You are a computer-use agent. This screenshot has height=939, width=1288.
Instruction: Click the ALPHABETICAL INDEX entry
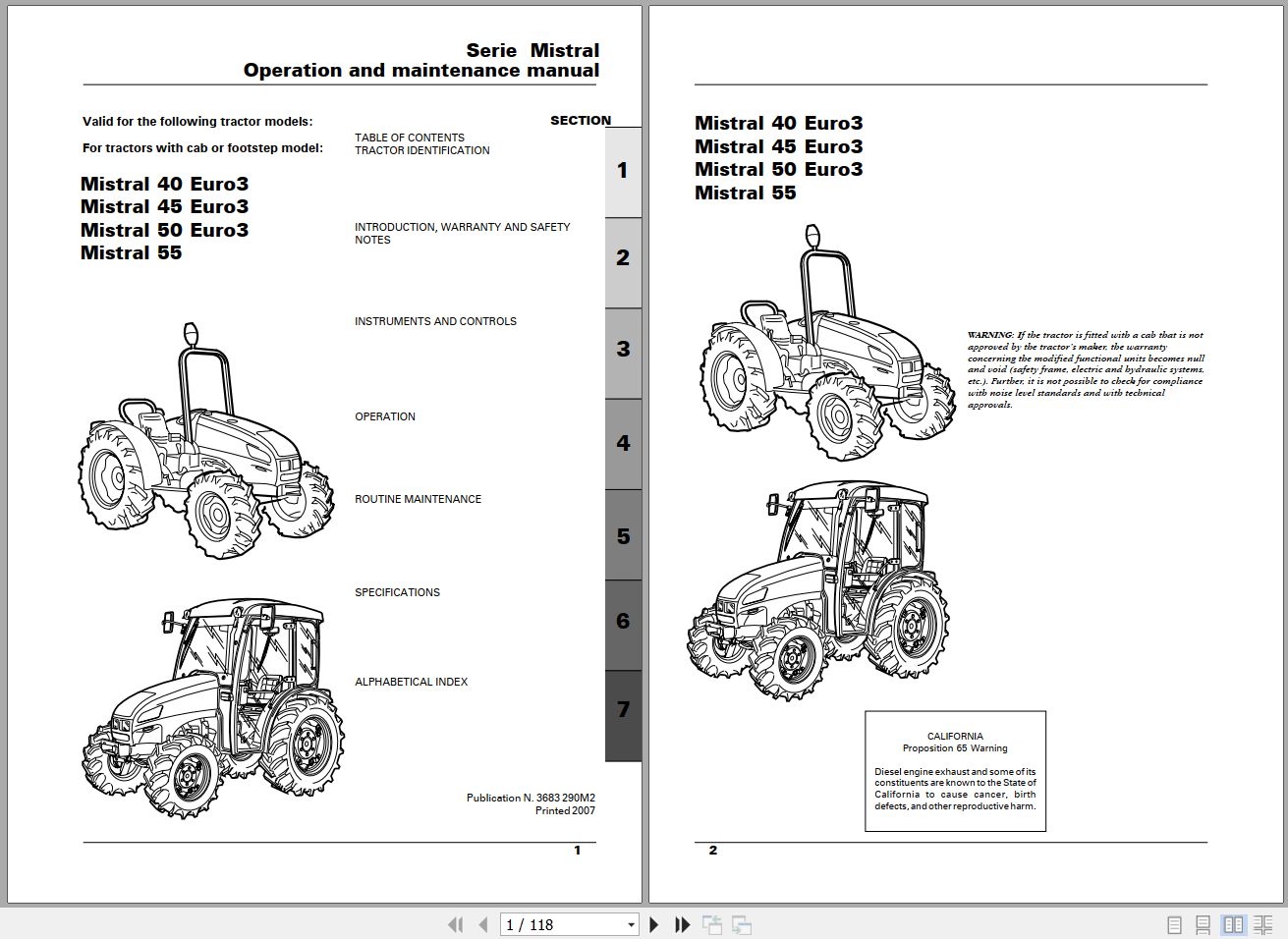pos(411,682)
